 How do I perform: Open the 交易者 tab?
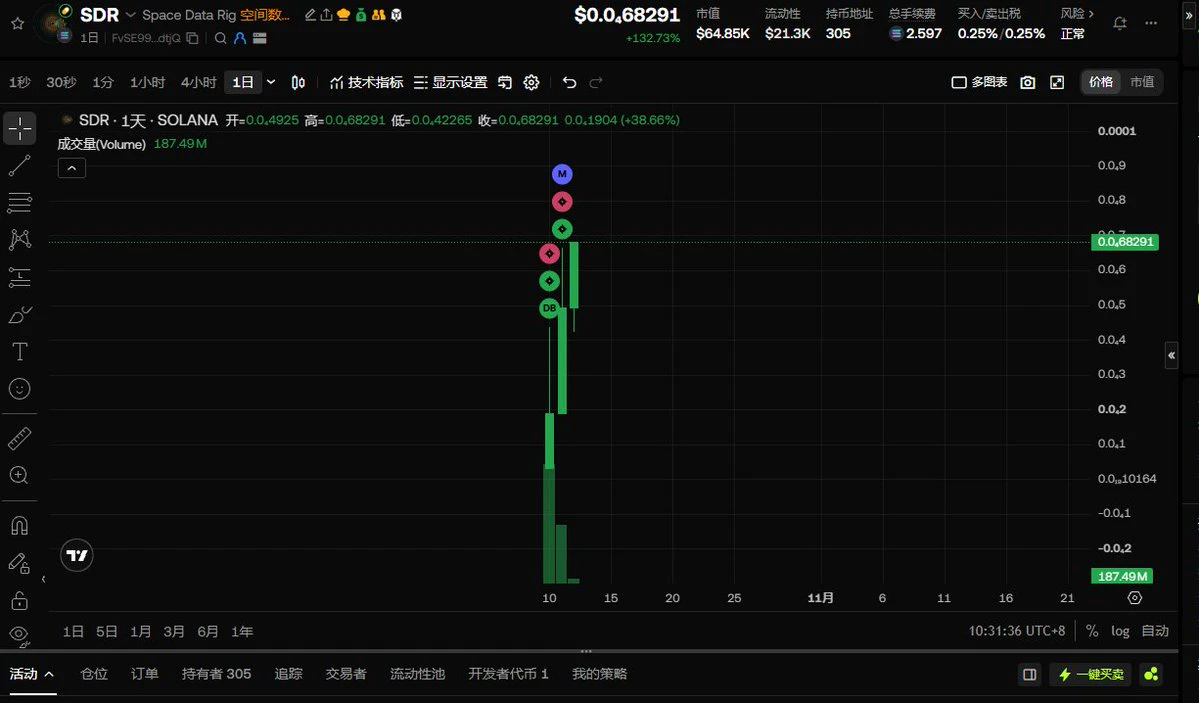[346, 674]
